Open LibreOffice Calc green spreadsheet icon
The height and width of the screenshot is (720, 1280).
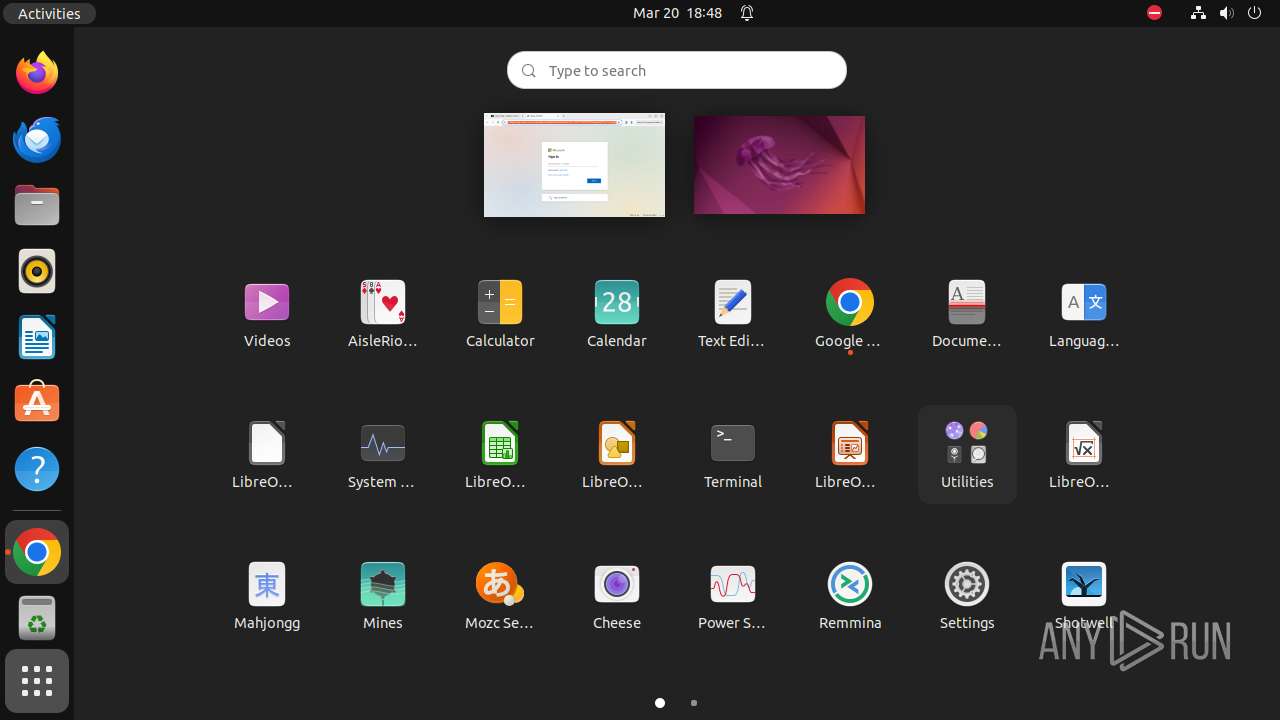point(500,455)
